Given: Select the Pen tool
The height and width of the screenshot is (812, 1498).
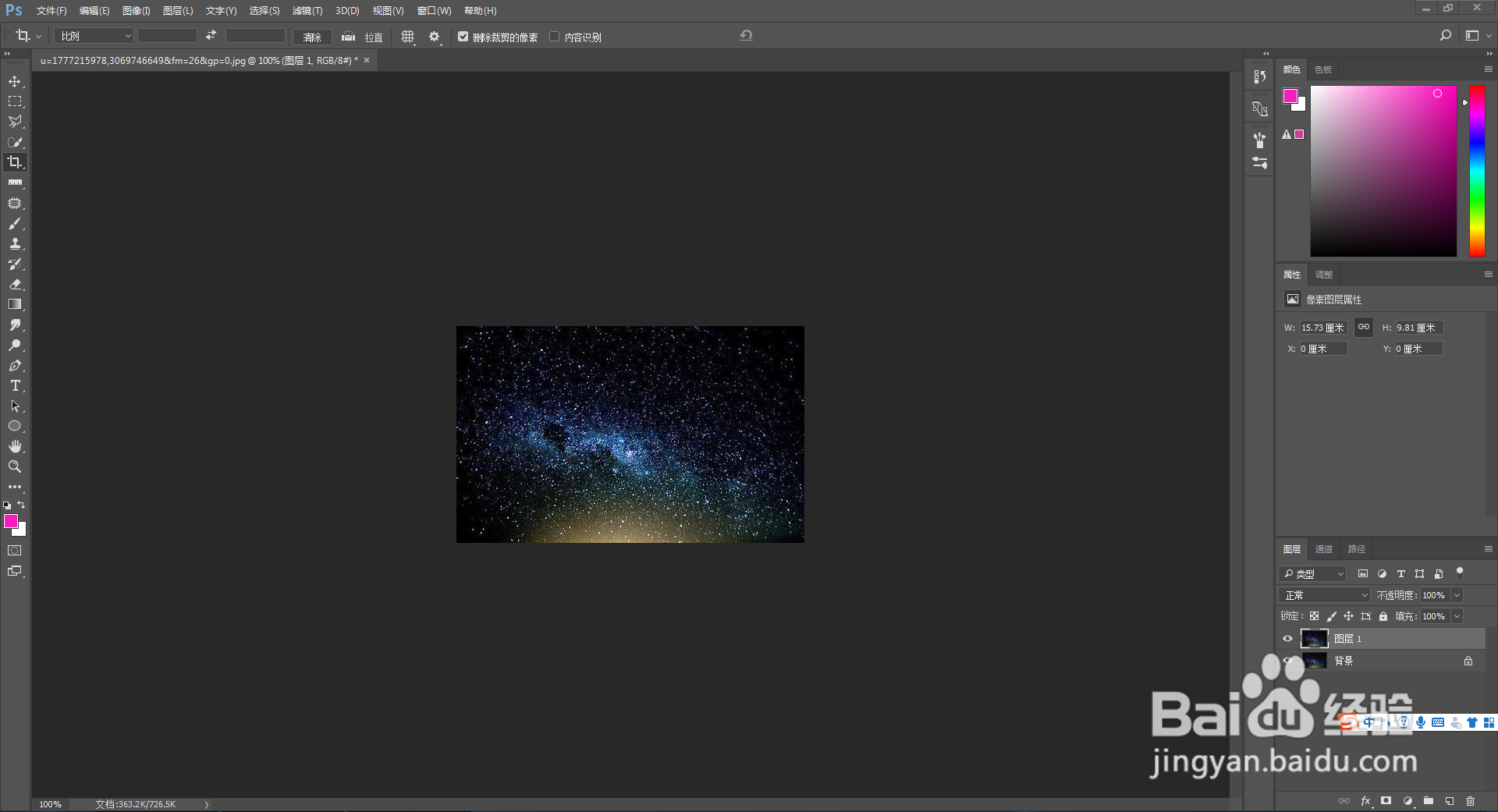Looking at the screenshot, I should 15,366.
